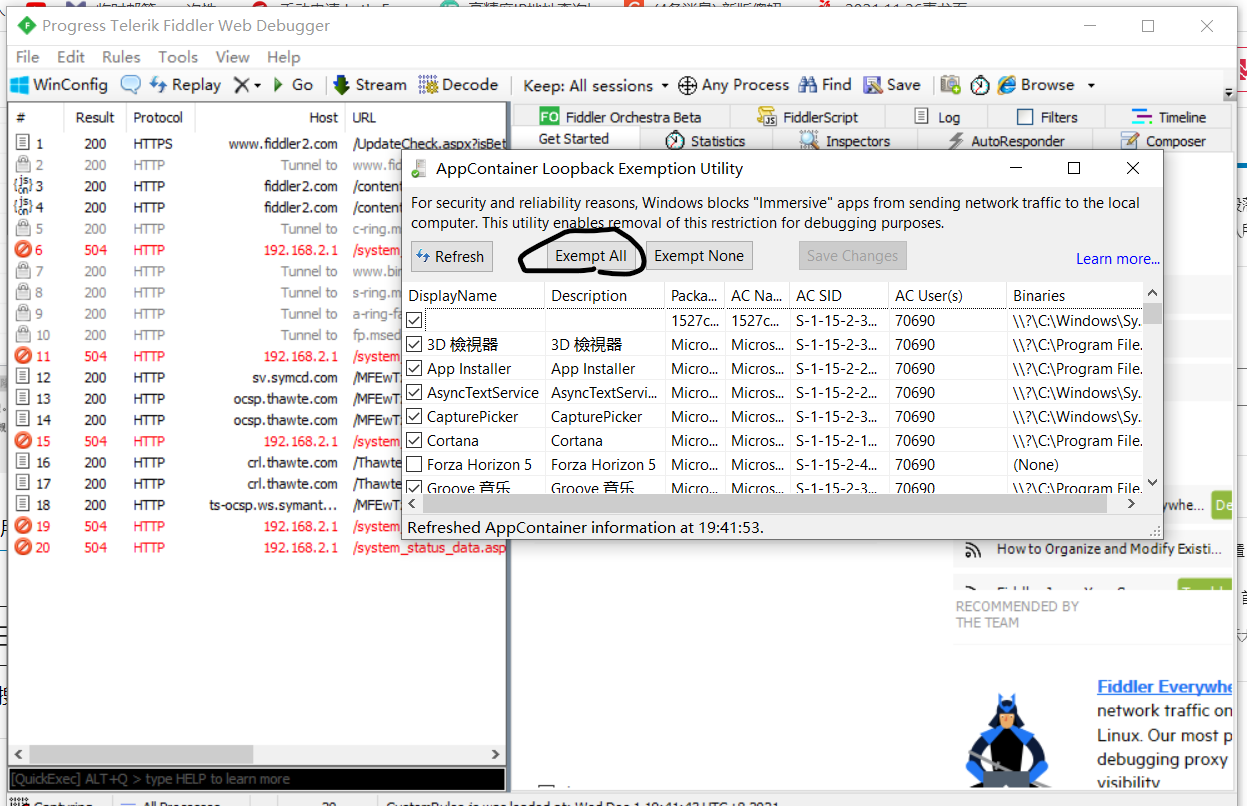Click the error icon on session 6

coord(23,250)
